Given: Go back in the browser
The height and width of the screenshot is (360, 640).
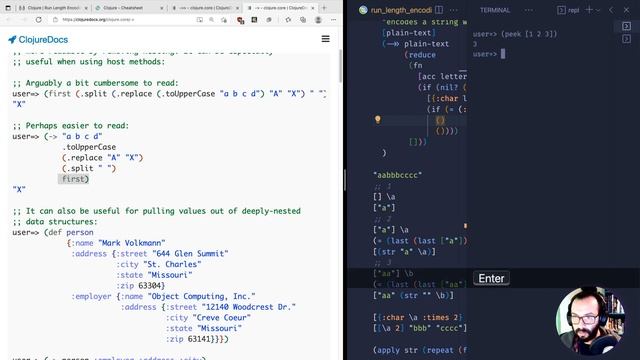Looking at the screenshot, I should click(9, 20).
